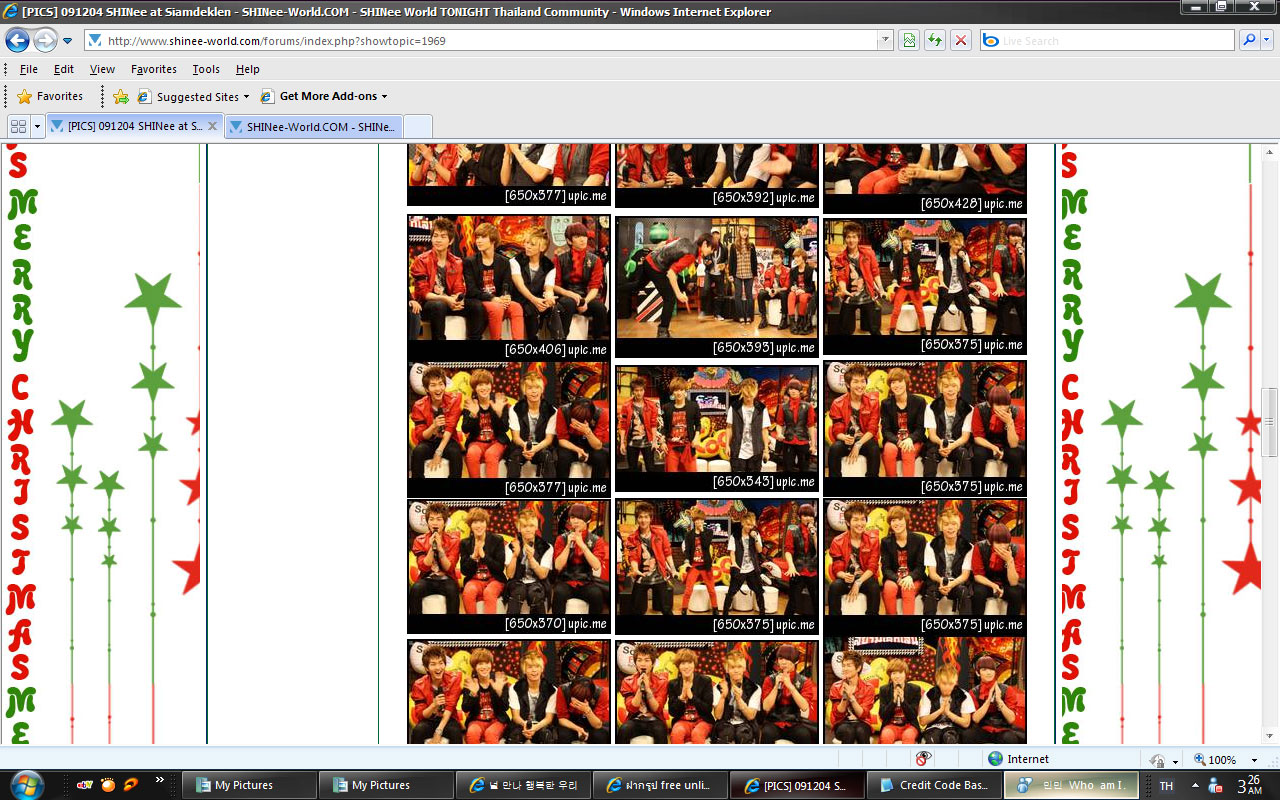Open the 'Who am I.' taskbar window

click(x=1071, y=785)
